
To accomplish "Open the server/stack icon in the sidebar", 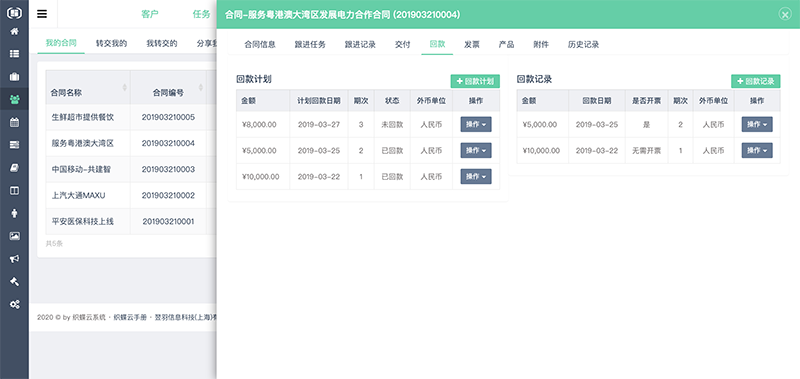I will click(14, 145).
